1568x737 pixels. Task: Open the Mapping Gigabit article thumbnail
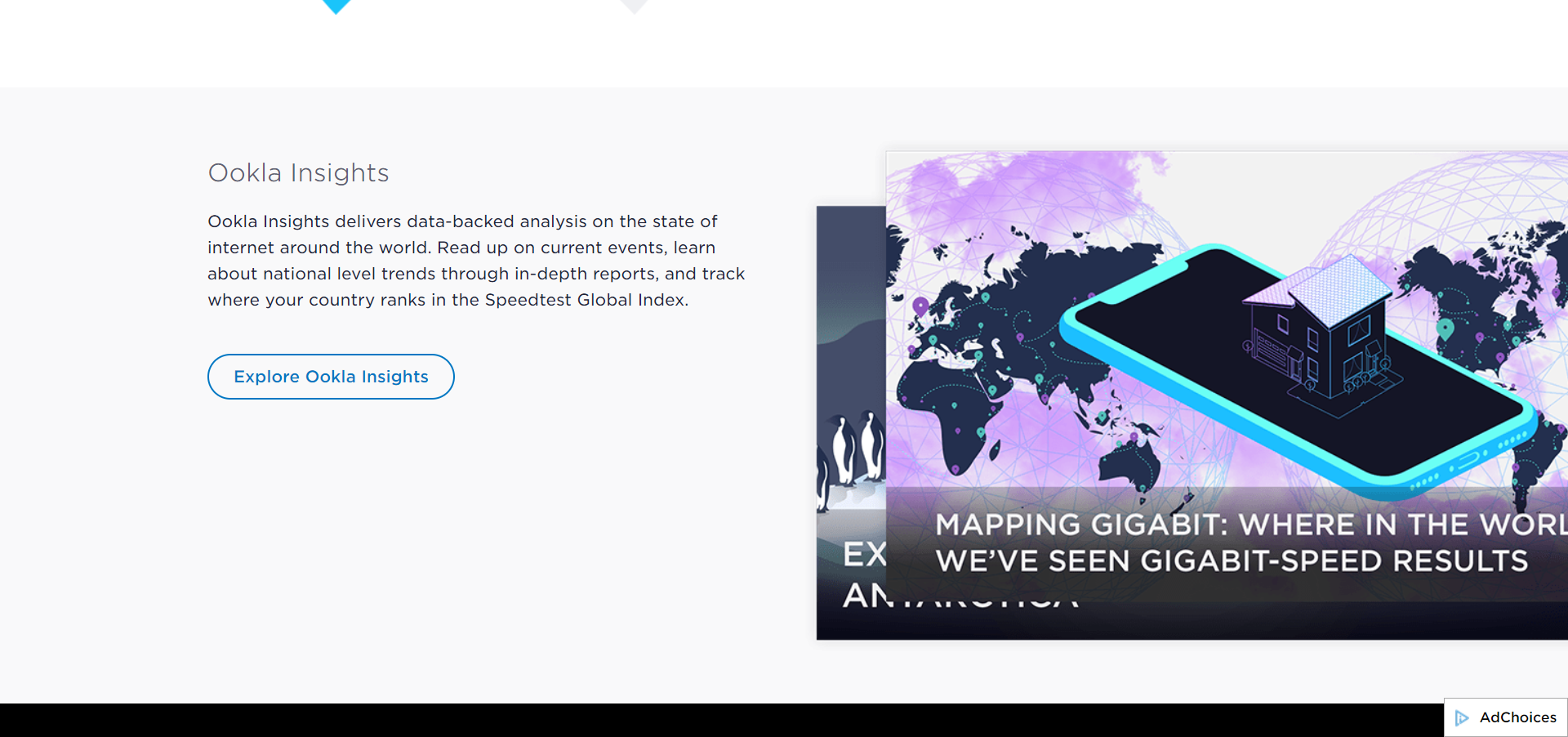tap(1227, 376)
